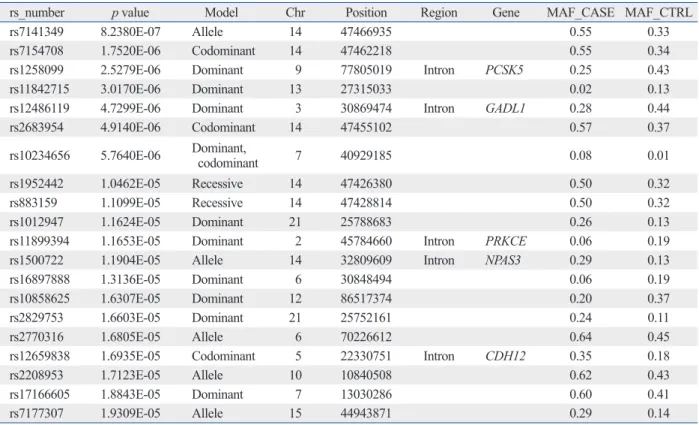
Task: Click the PCSK5 gene name
Action: pyautogui.click(x=504, y=70)
